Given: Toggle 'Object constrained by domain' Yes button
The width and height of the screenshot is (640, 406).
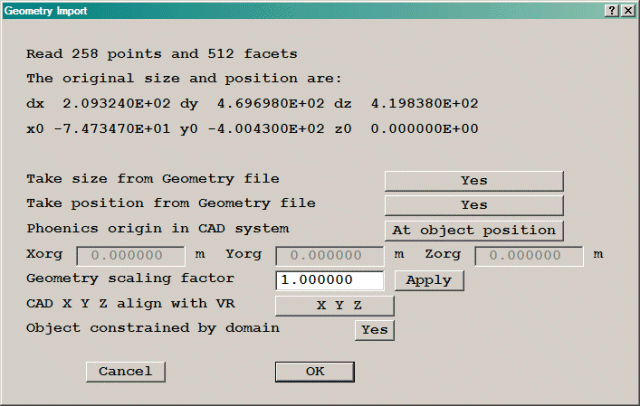Looking at the screenshot, I should click(374, 329).
